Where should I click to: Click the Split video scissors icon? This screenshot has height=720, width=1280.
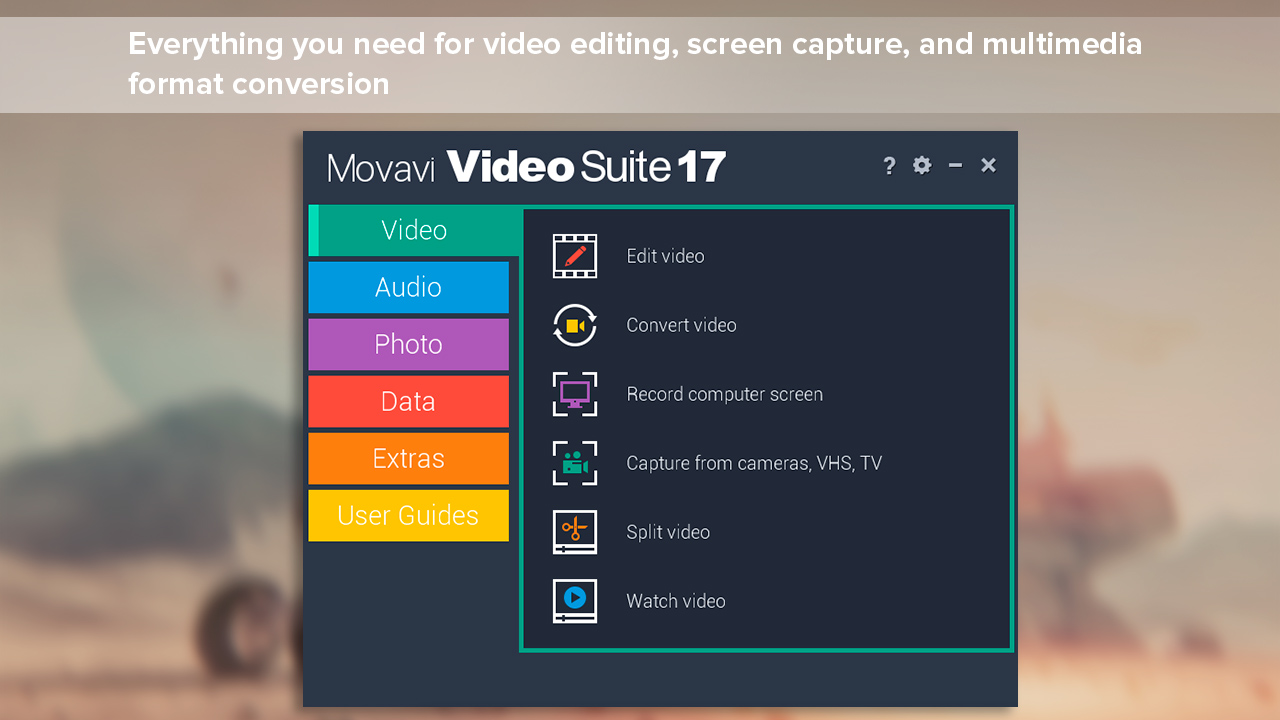tap(575, 532)
